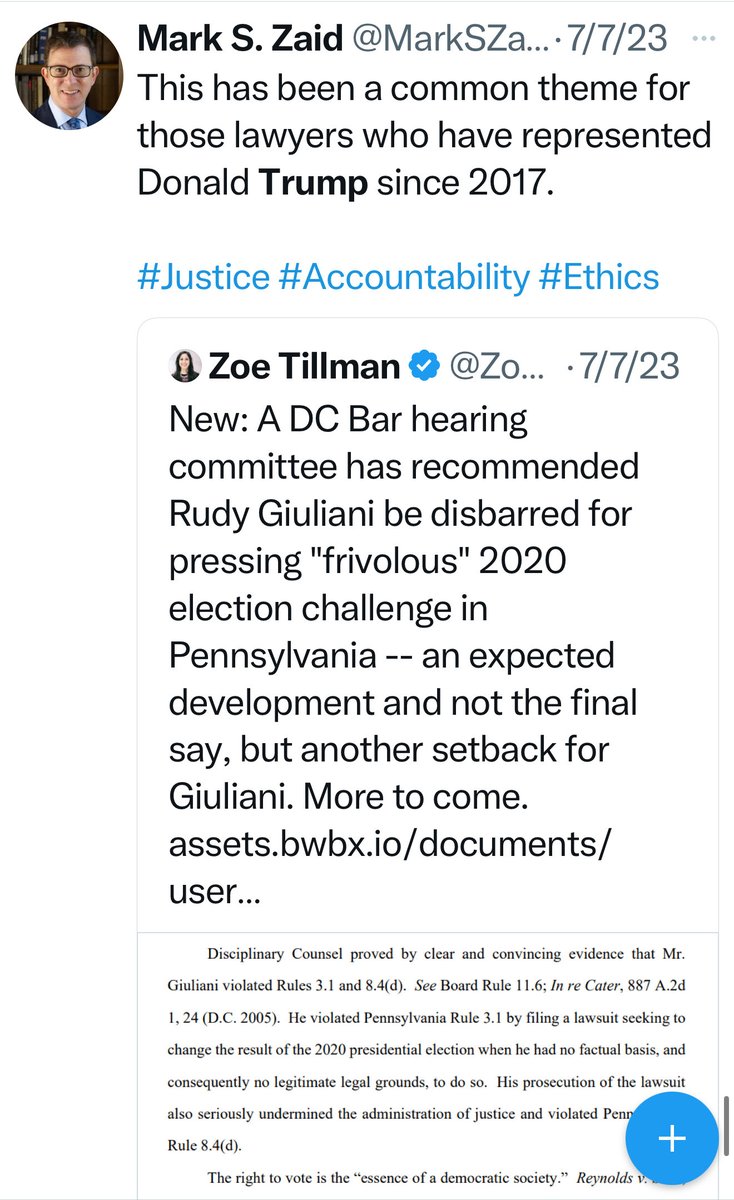The image size is (734, 1200).
Task: Click the Mark S. Zaid display name
Action: coord(238,39)
